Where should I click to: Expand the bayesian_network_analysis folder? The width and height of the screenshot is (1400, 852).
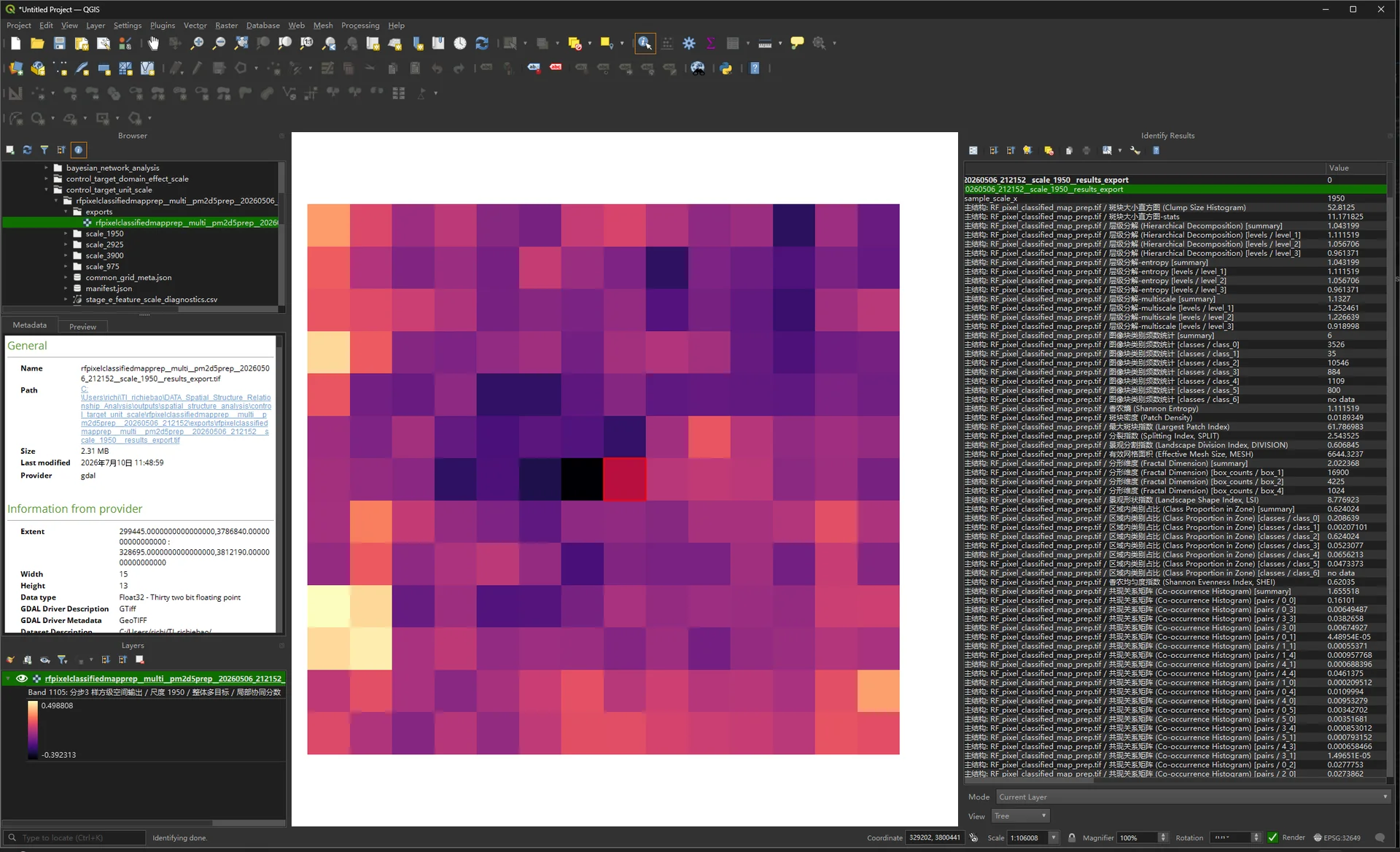pos(46,168)
